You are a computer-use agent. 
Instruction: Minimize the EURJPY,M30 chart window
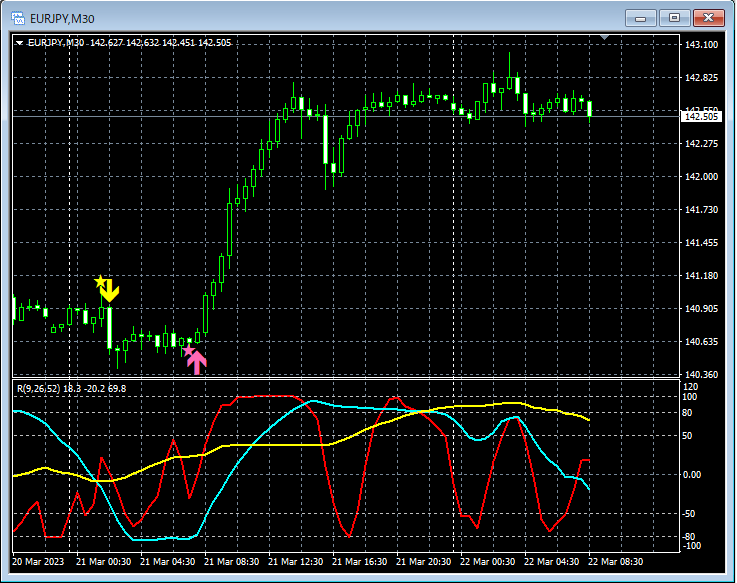click(640, 18)
